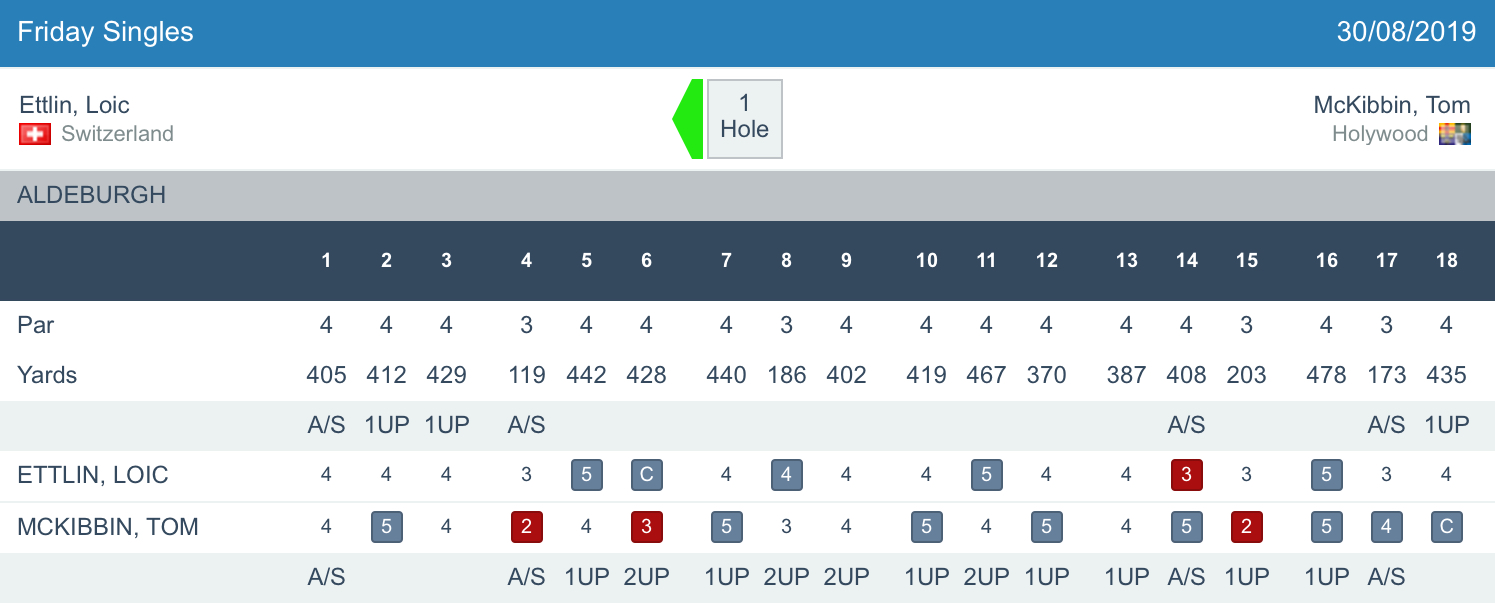Image resolution: width=1495 pixels, height=603 pixels.
Task: Select the ETTLIN, LOIC scorecard row label
Action: pos(93,475)
